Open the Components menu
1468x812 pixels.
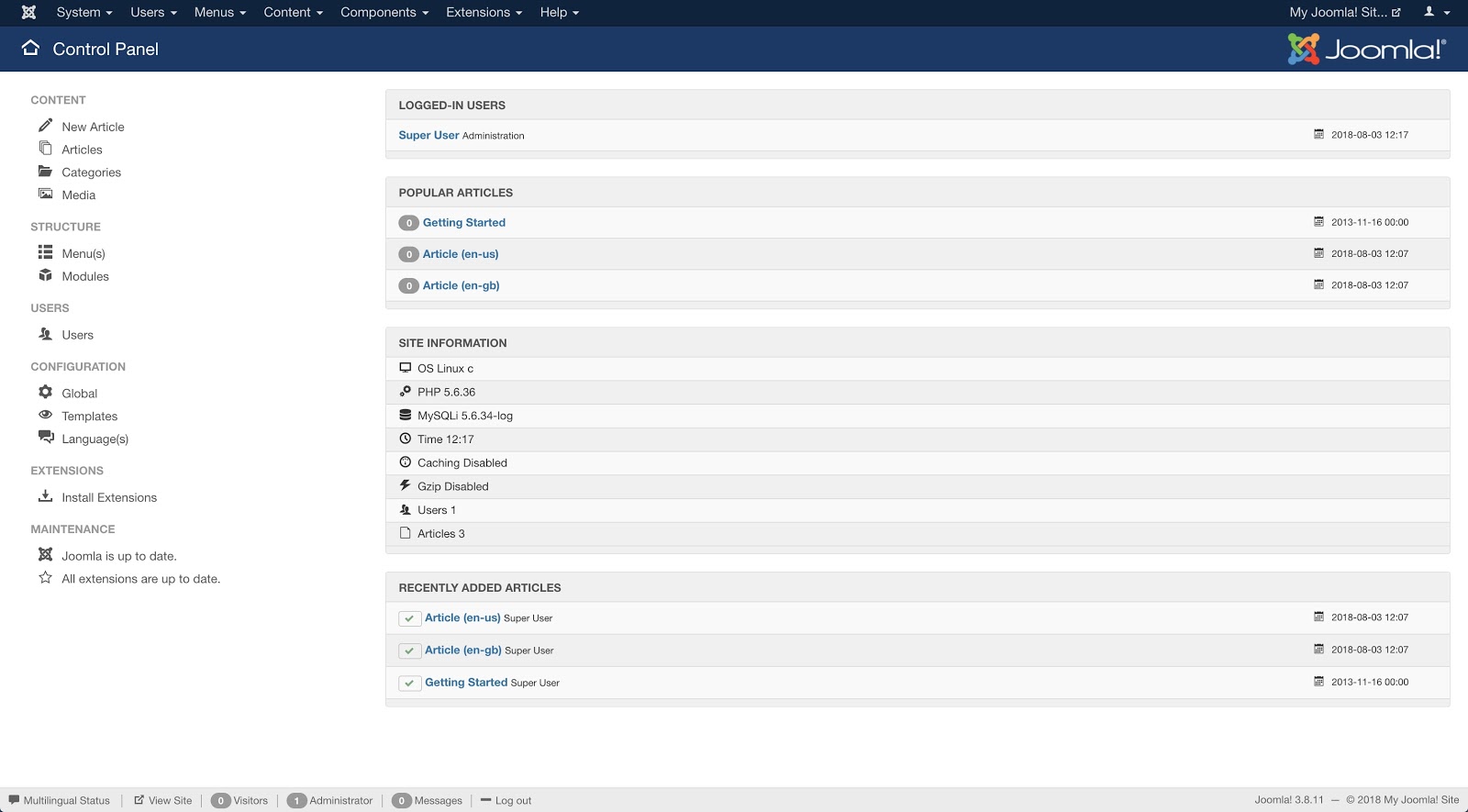coord(384,12)
